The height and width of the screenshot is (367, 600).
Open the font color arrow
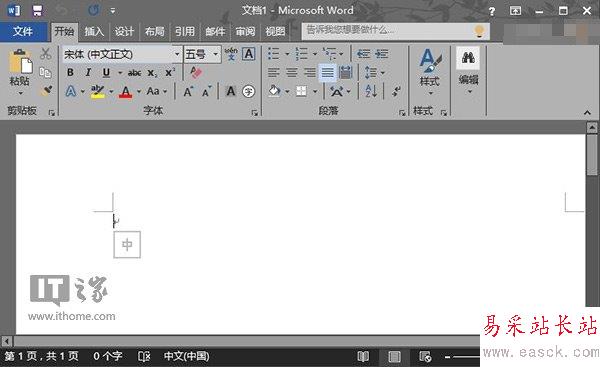[139, 91]
